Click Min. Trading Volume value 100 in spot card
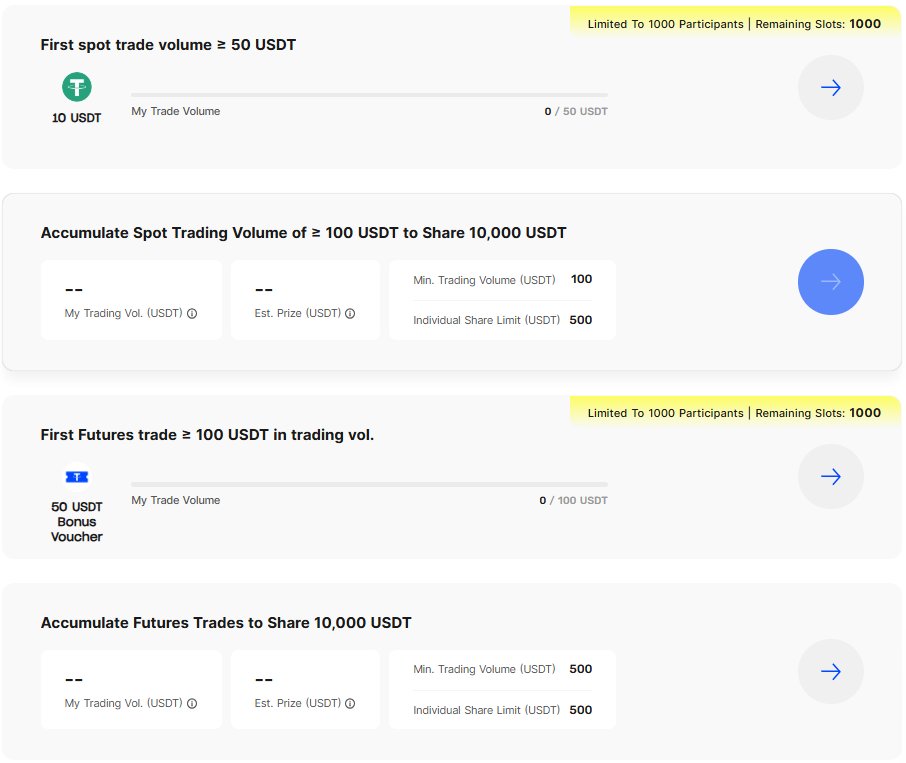 click(581, 279)
